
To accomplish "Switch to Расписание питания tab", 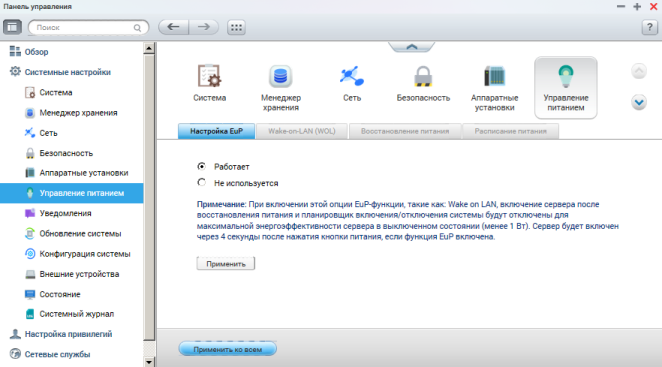I will (510, 131).
